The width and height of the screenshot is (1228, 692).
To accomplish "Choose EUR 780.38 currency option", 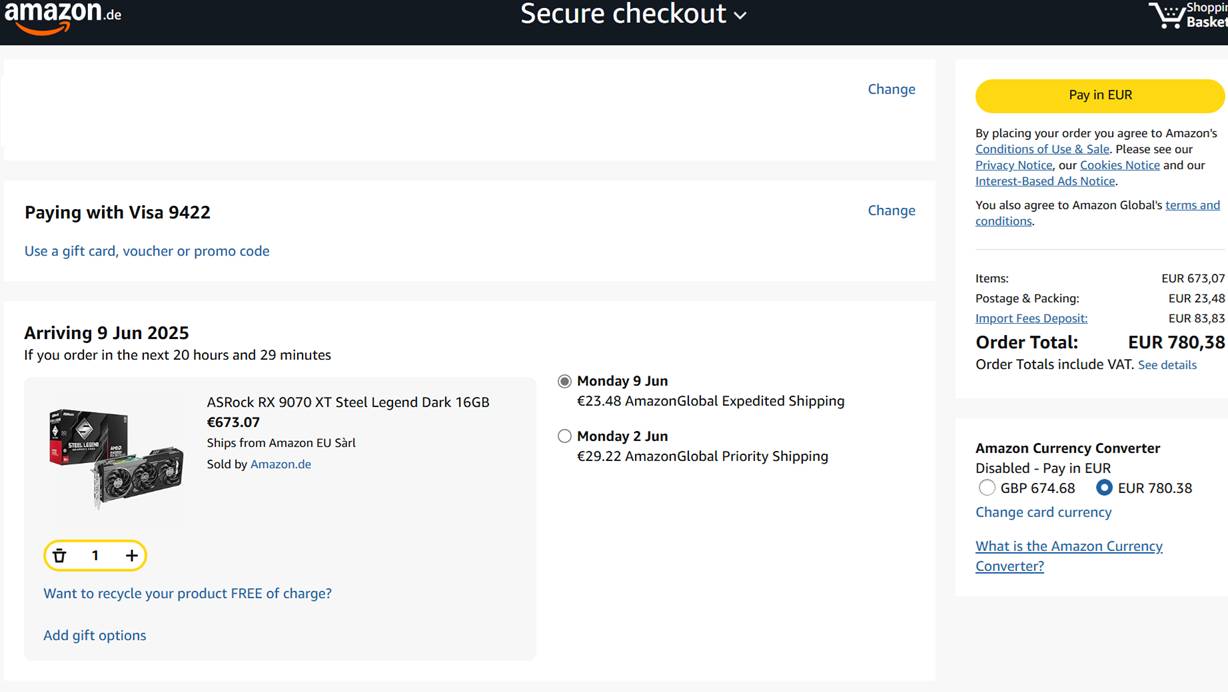I will coord(1104,488).
